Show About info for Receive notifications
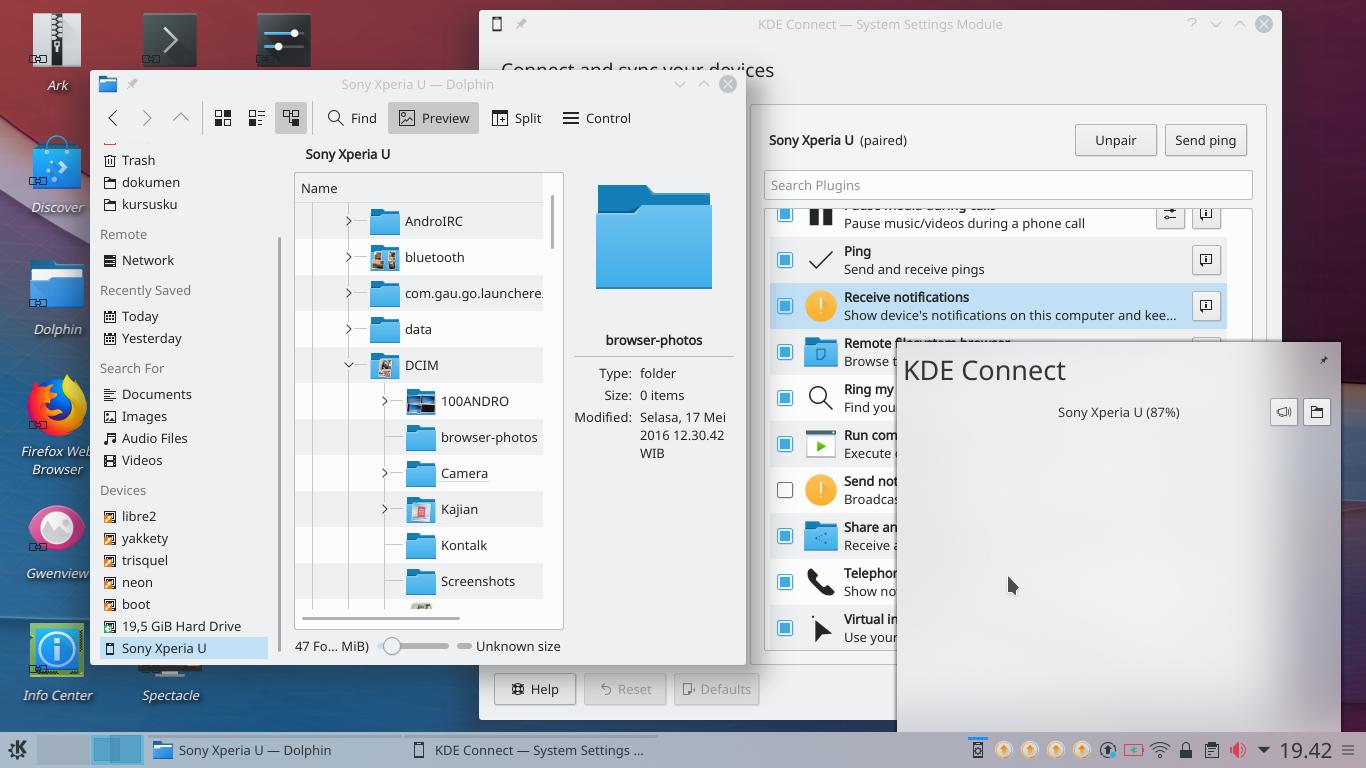This screenshot has width=1366, height=768. coord(1206,306)
